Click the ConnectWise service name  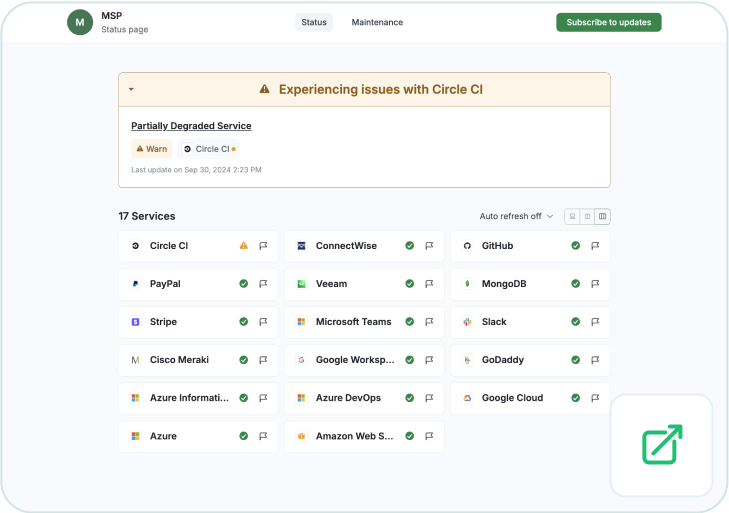(x=346, y=246)
